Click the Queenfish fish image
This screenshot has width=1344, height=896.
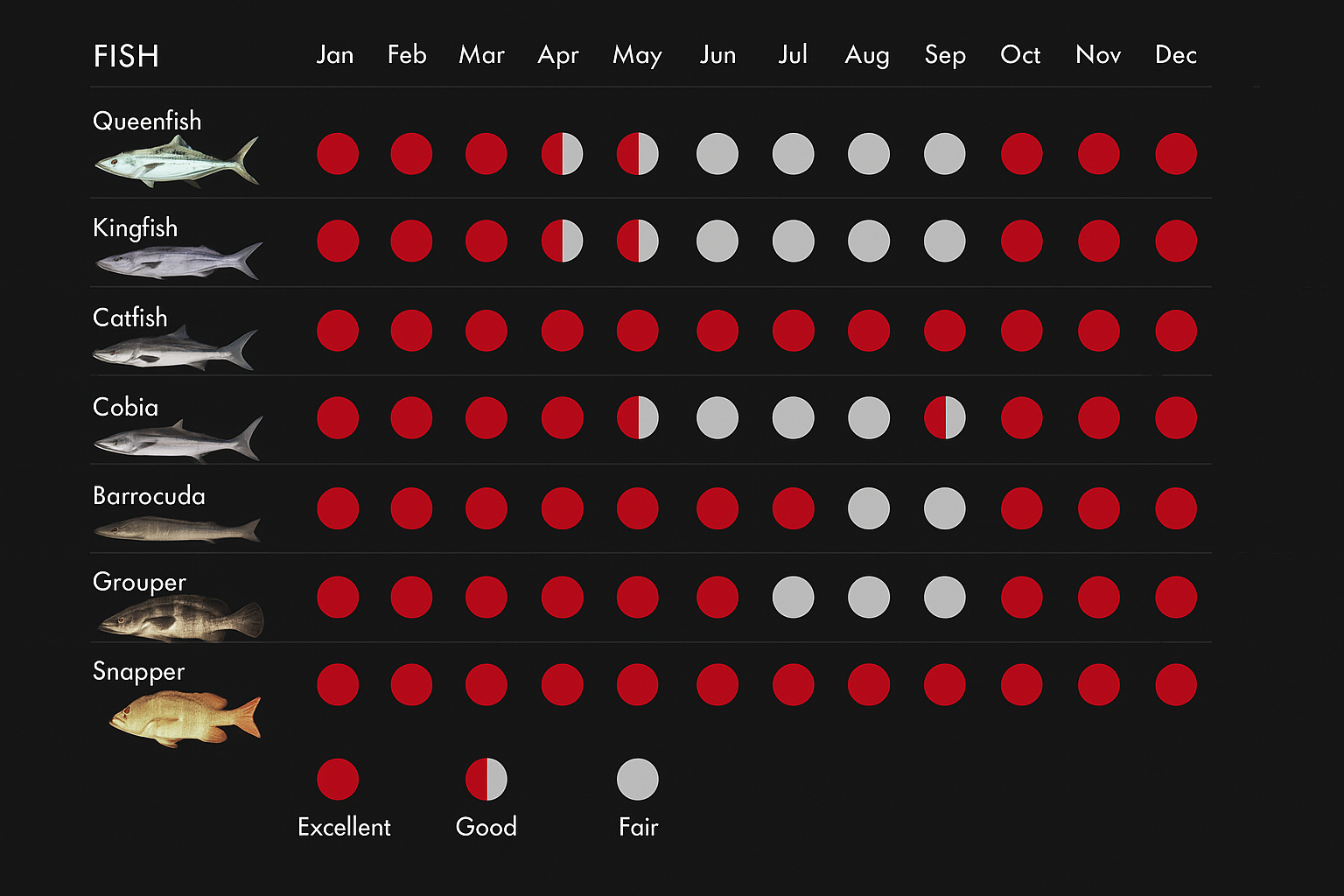178,161
